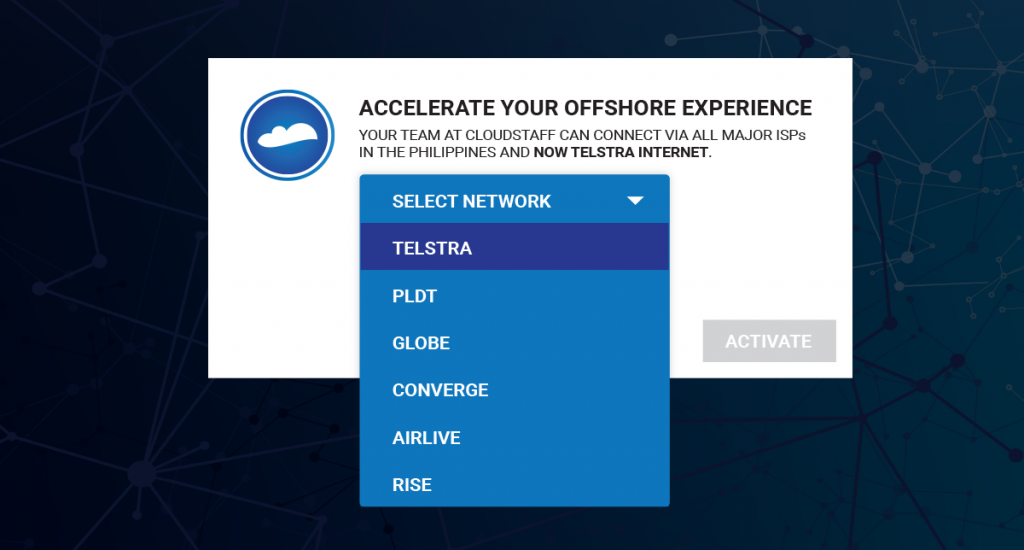Click the network node cluster in top-right background

(x=921, y=66)
